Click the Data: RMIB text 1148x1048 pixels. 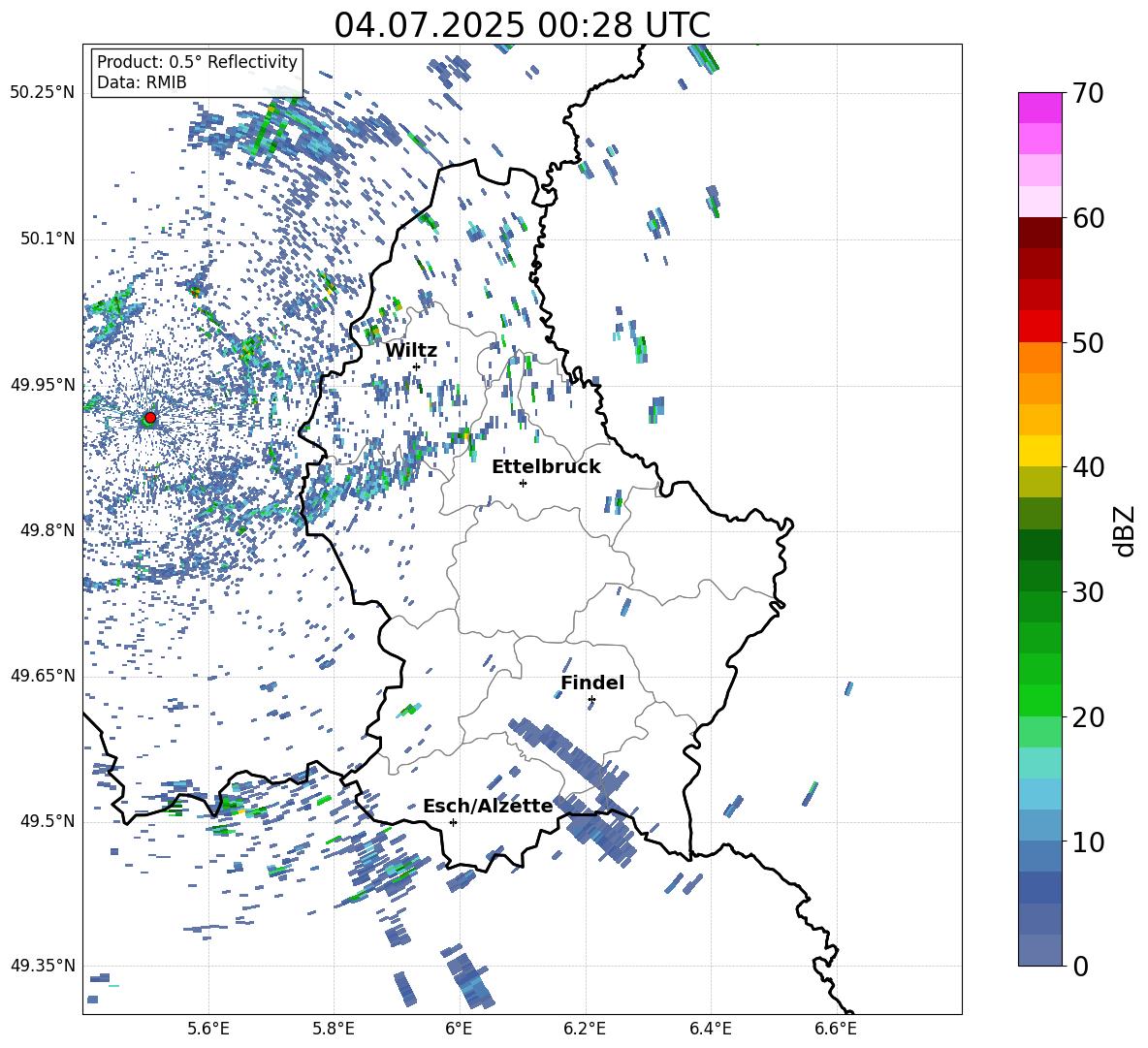[142, 82]
